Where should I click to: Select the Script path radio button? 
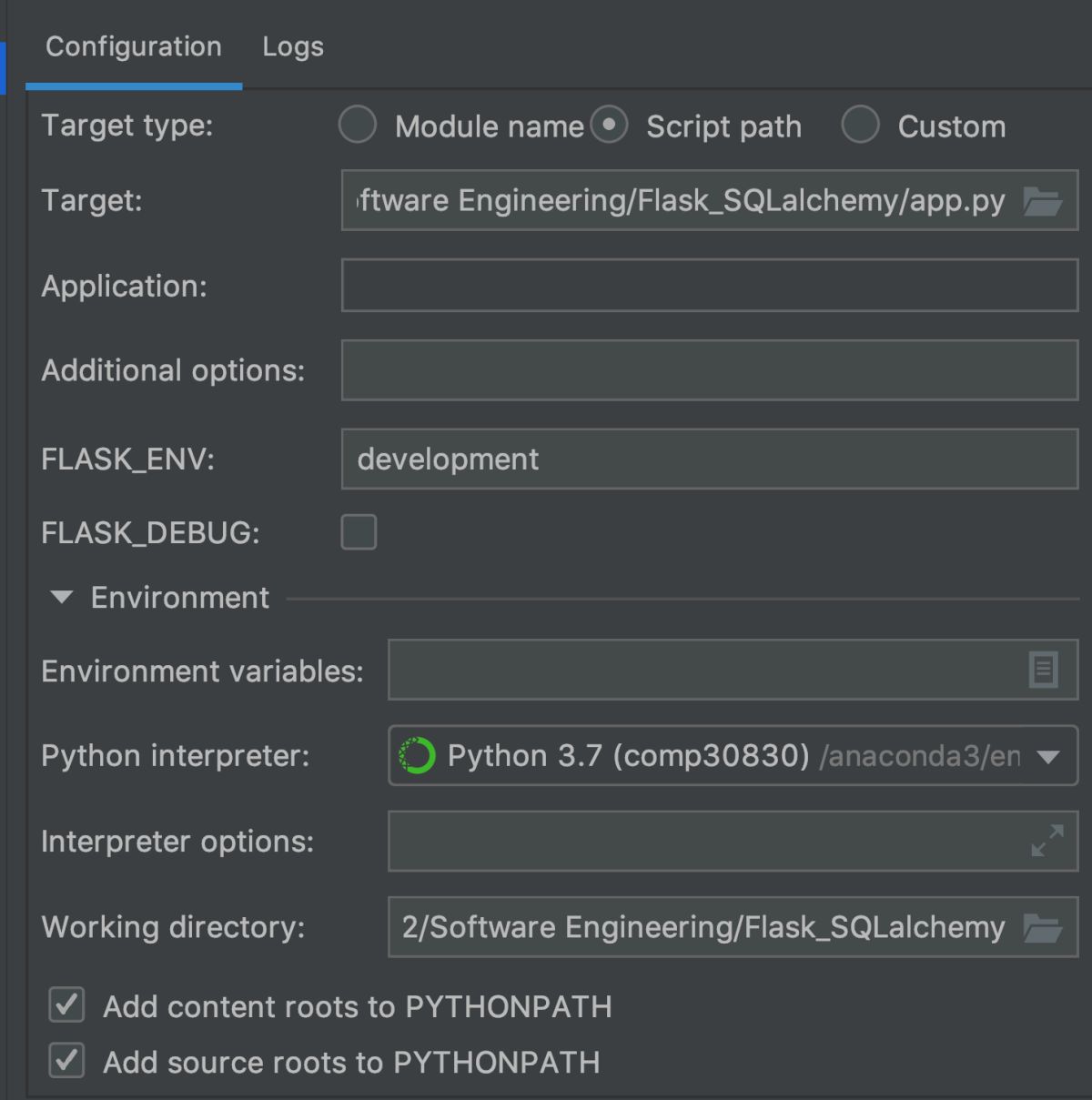[x=609, y=125]
